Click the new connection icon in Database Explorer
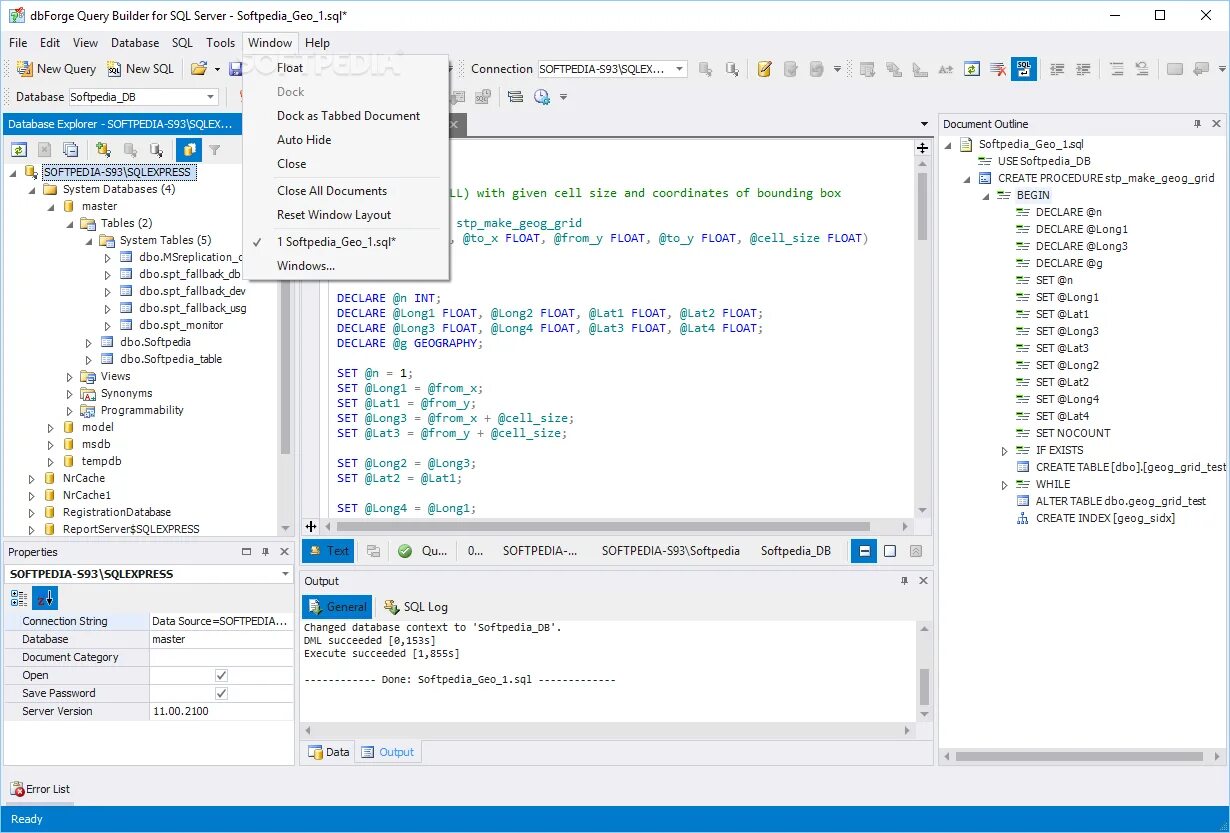 [x=104, y=150]
